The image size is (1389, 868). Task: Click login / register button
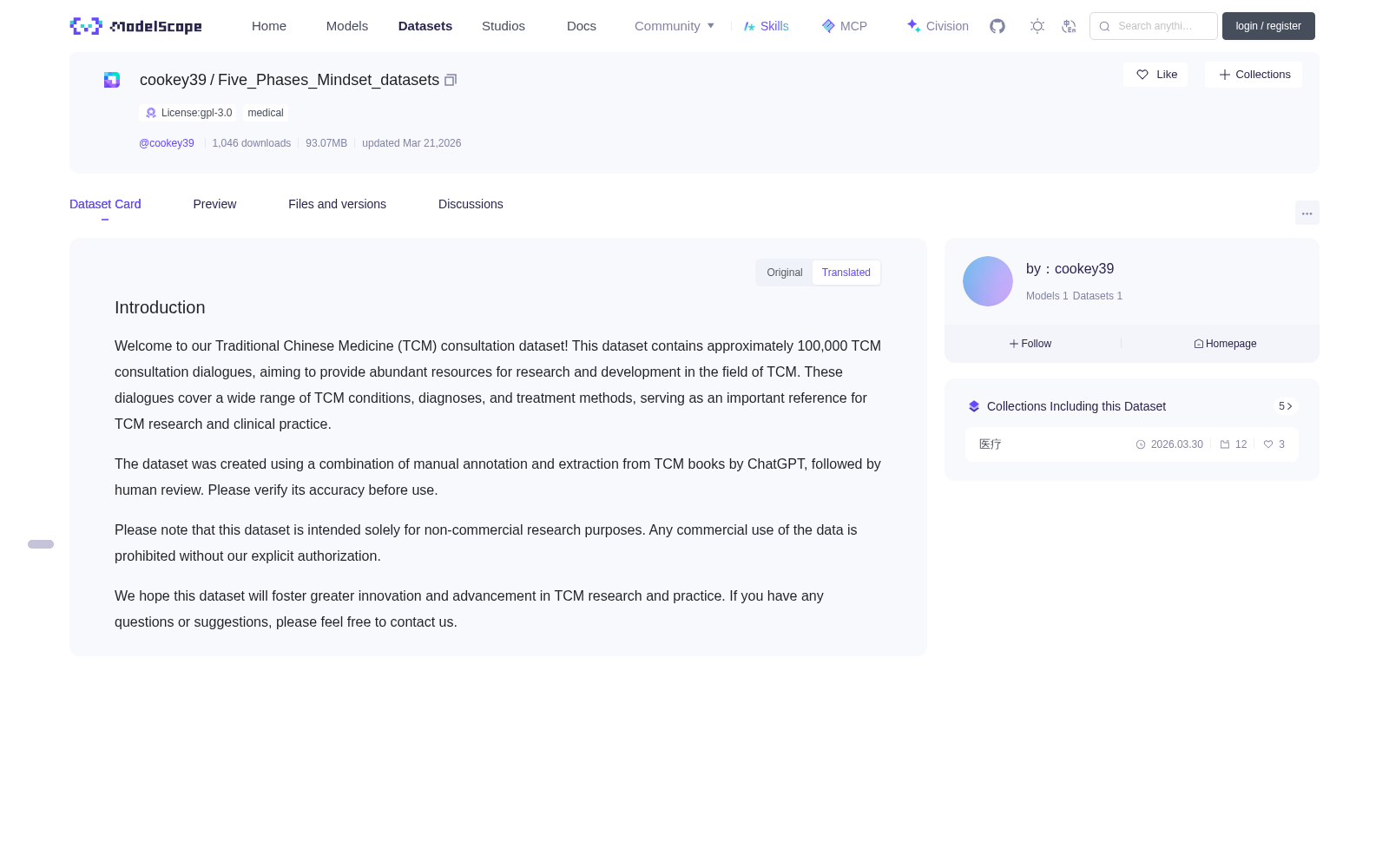point(1268,26)
